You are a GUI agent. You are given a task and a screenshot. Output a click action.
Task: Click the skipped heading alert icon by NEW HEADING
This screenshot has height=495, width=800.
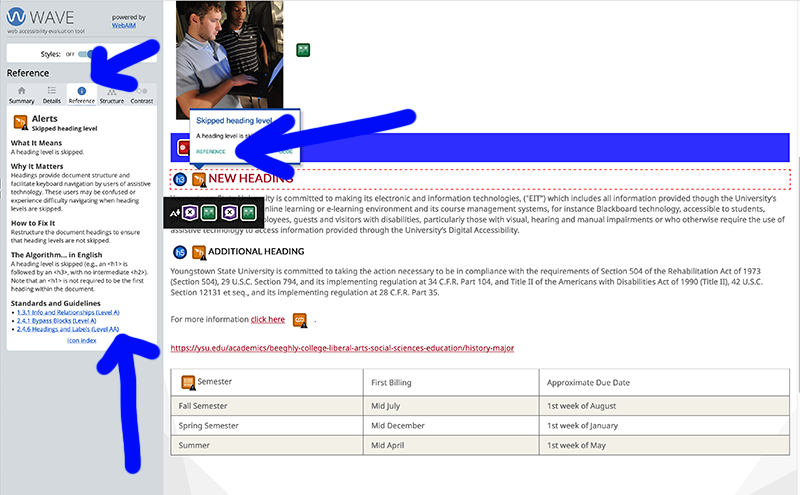tap(198, 179)
